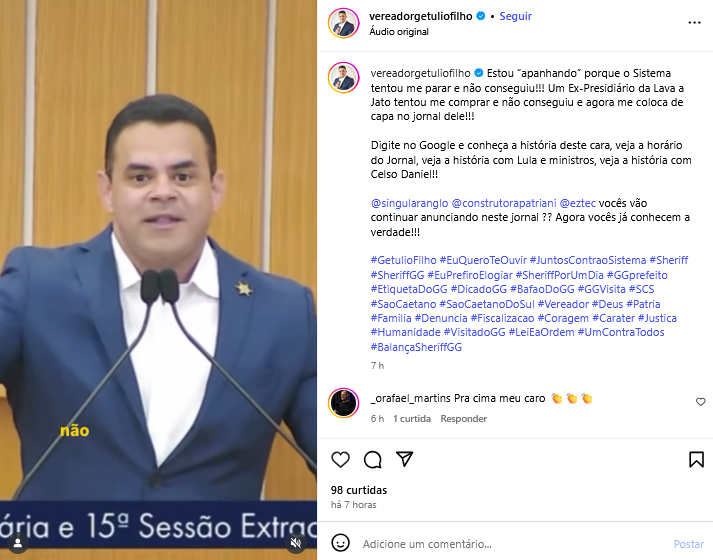Image resolution: width=713 pixels, height=560 pixels.
Task: Follow the account via Seguir
Action: tap(515, 16)
